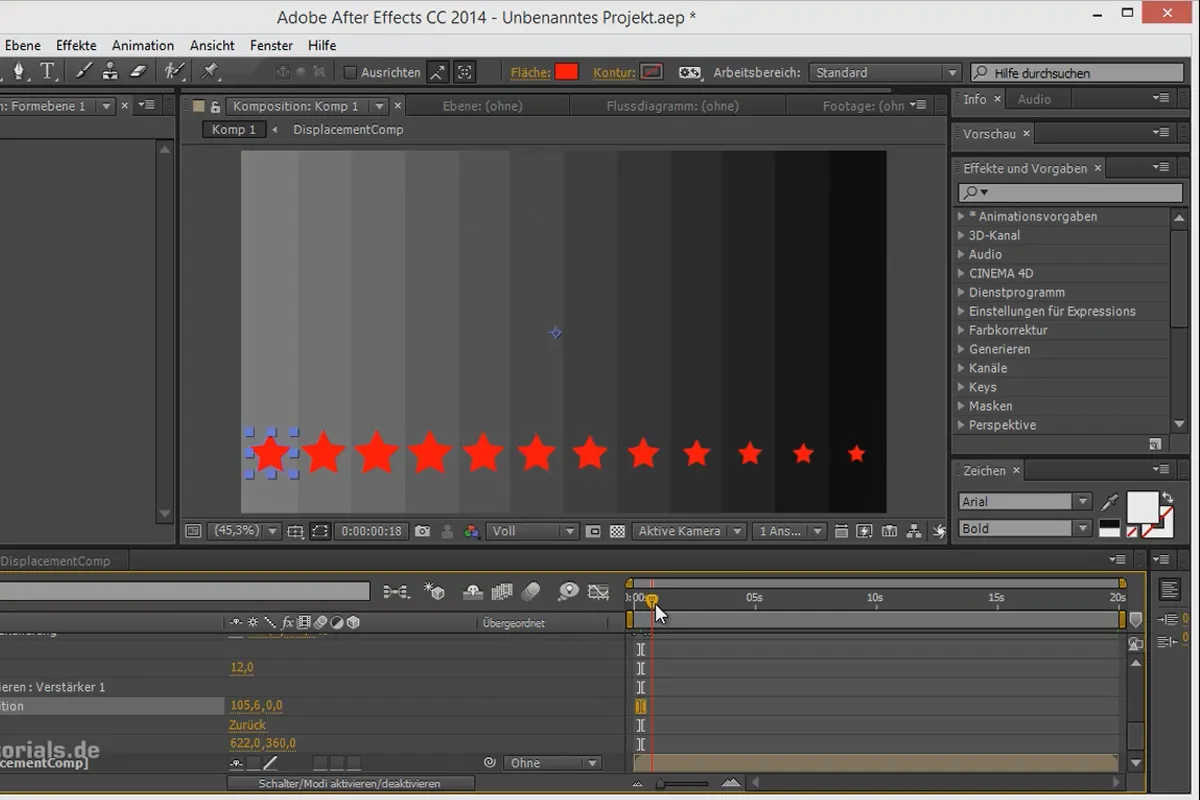Open the Animation menu
The width and height of the screenshot is (1200, 800).
pos(143,45)
